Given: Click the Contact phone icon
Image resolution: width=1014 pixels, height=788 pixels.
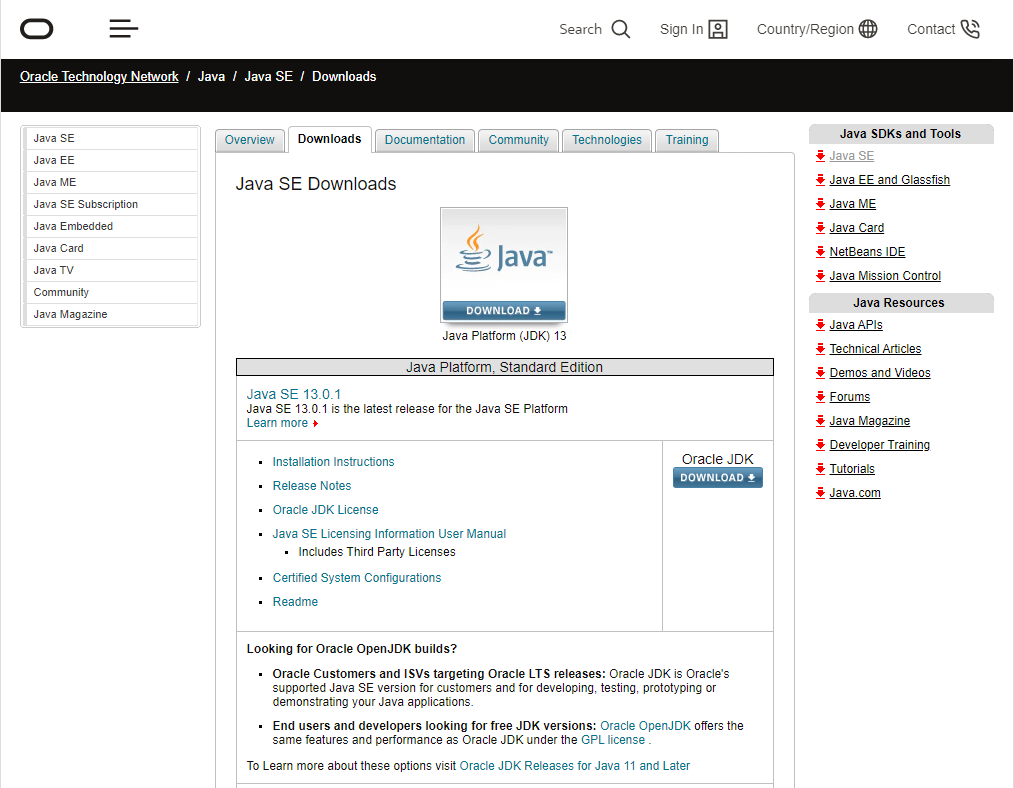Looking at the screenshot, I should tap(970, 29).
